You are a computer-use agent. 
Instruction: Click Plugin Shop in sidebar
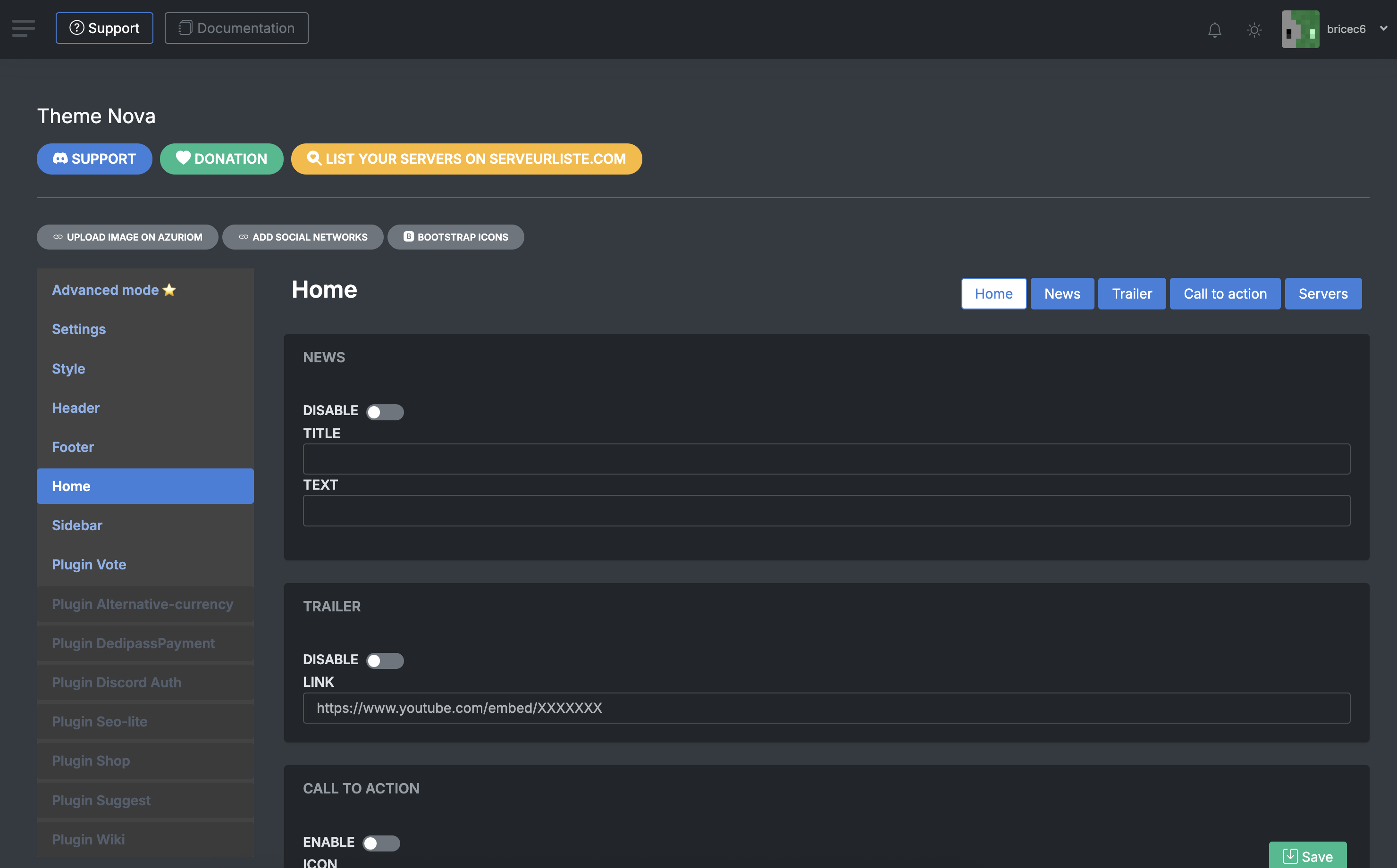coord(145,760)
